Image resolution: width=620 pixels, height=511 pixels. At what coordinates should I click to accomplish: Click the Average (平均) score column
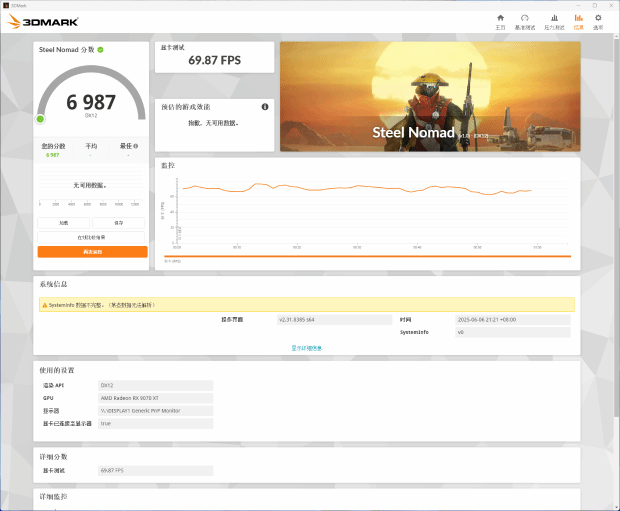(91, 150)
